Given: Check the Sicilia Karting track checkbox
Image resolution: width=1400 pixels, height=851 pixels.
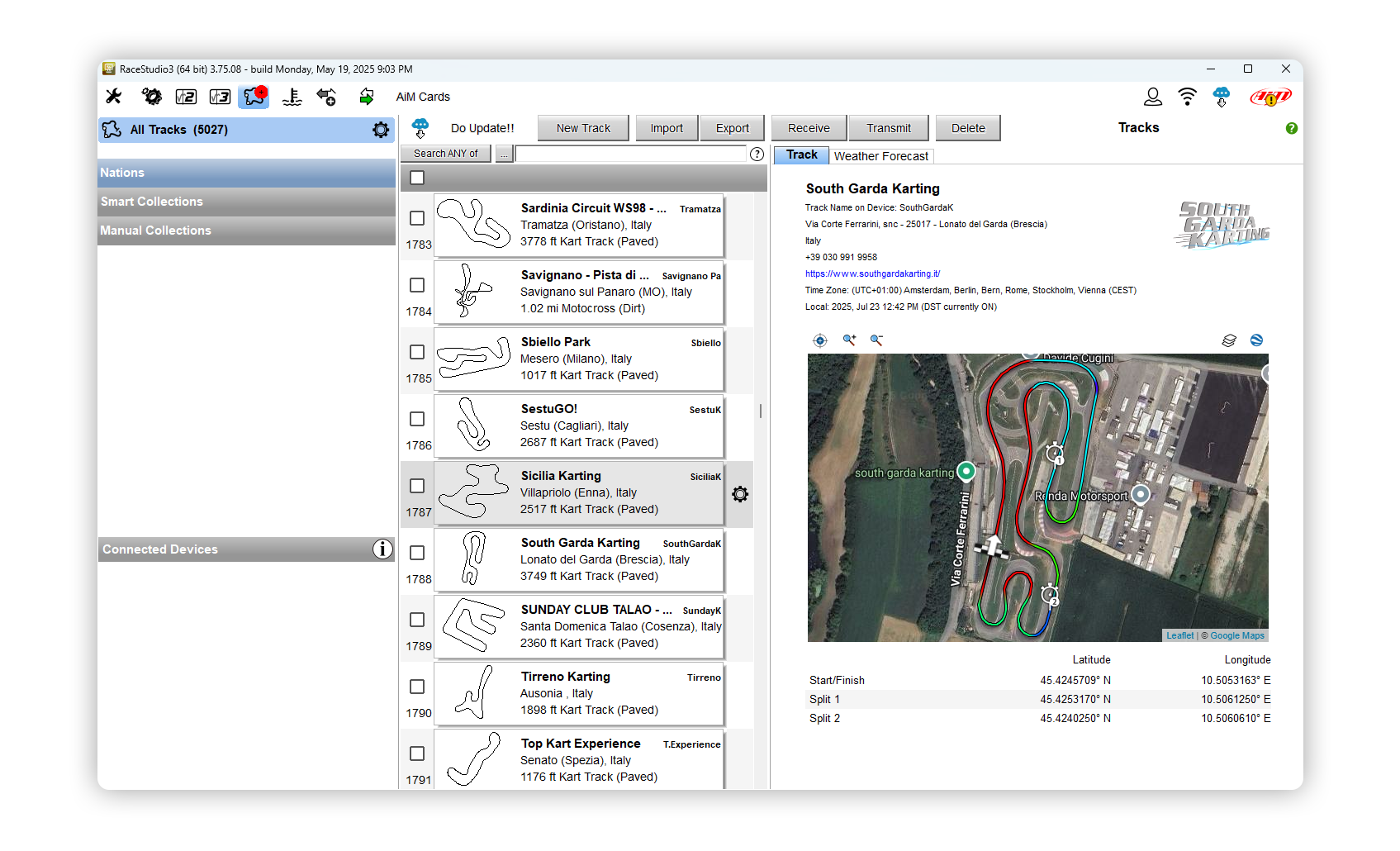Looking at the screenshot, I should [x=417, y=486].
